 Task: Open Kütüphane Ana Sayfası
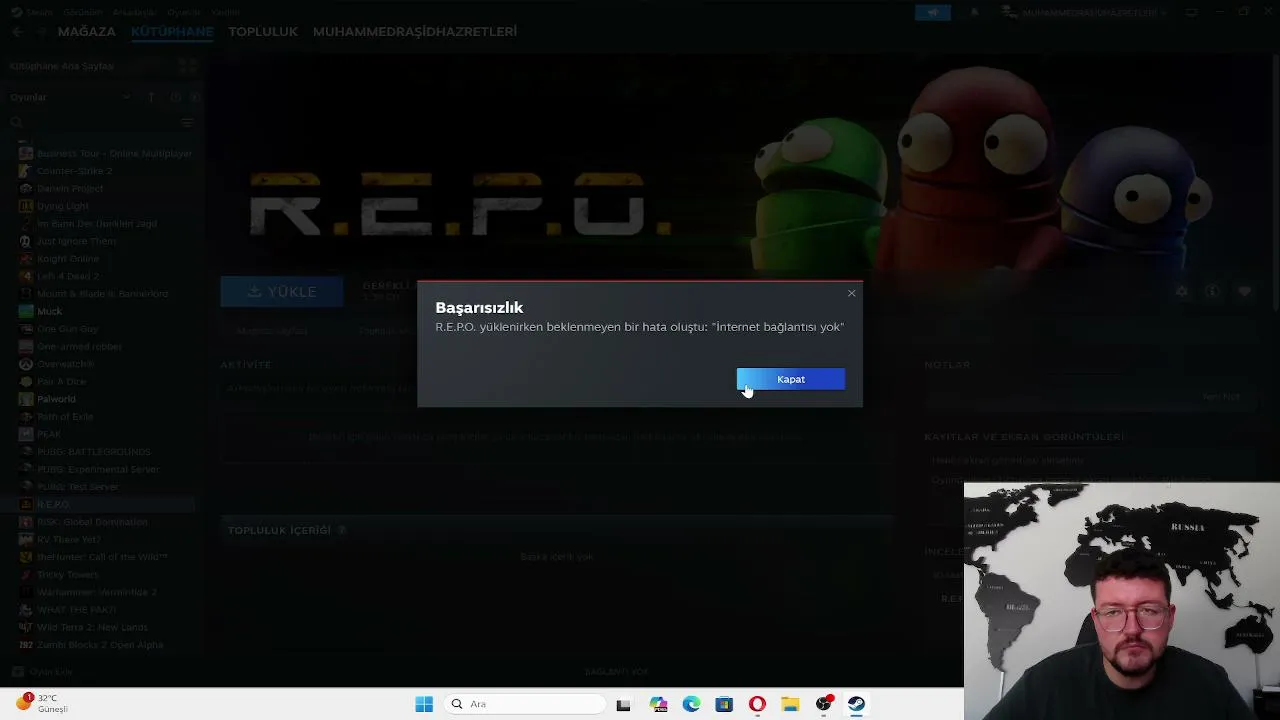tap(61, 66)
